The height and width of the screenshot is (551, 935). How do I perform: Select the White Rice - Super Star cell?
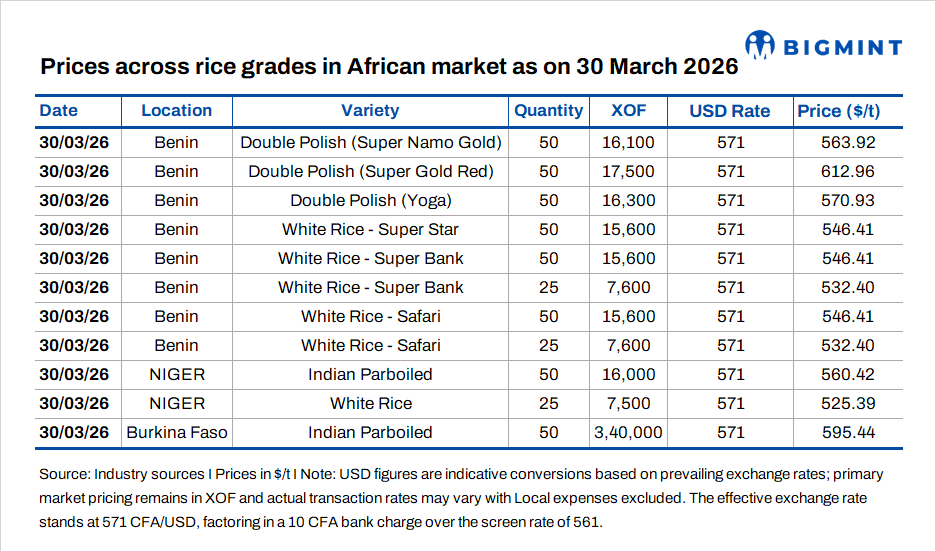pos(371,230)
